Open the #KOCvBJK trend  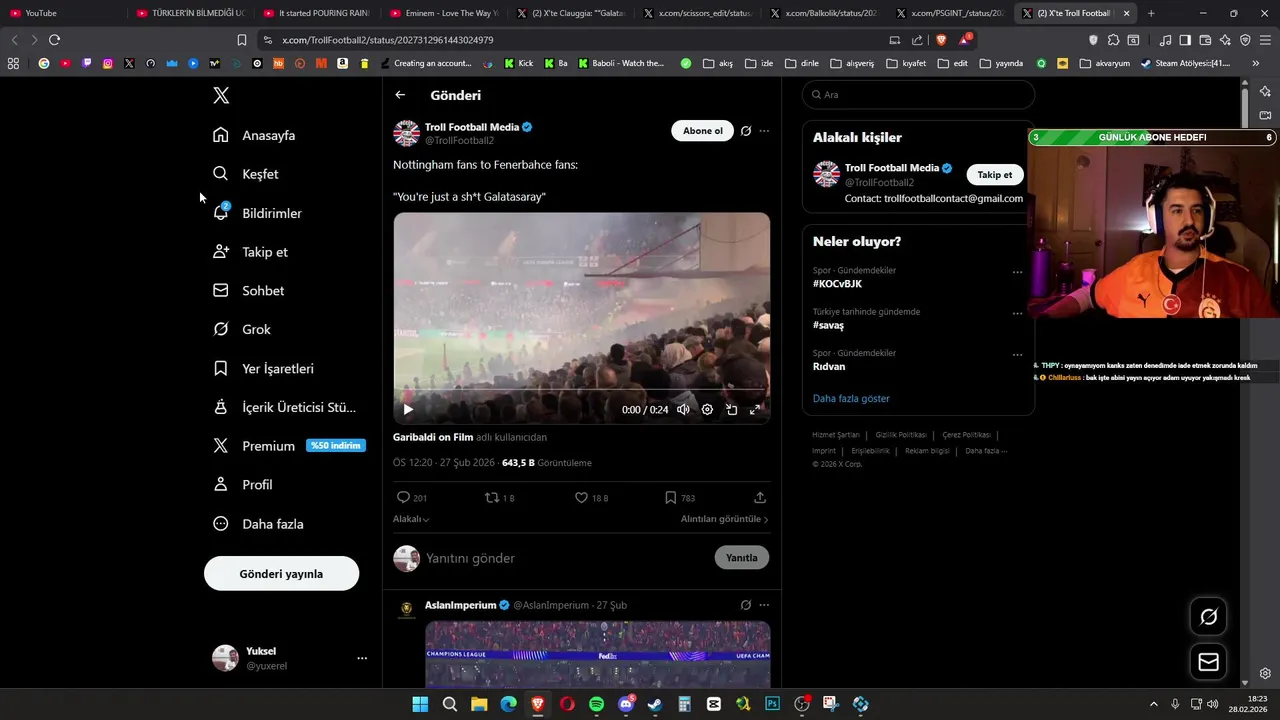coord(837,284)
